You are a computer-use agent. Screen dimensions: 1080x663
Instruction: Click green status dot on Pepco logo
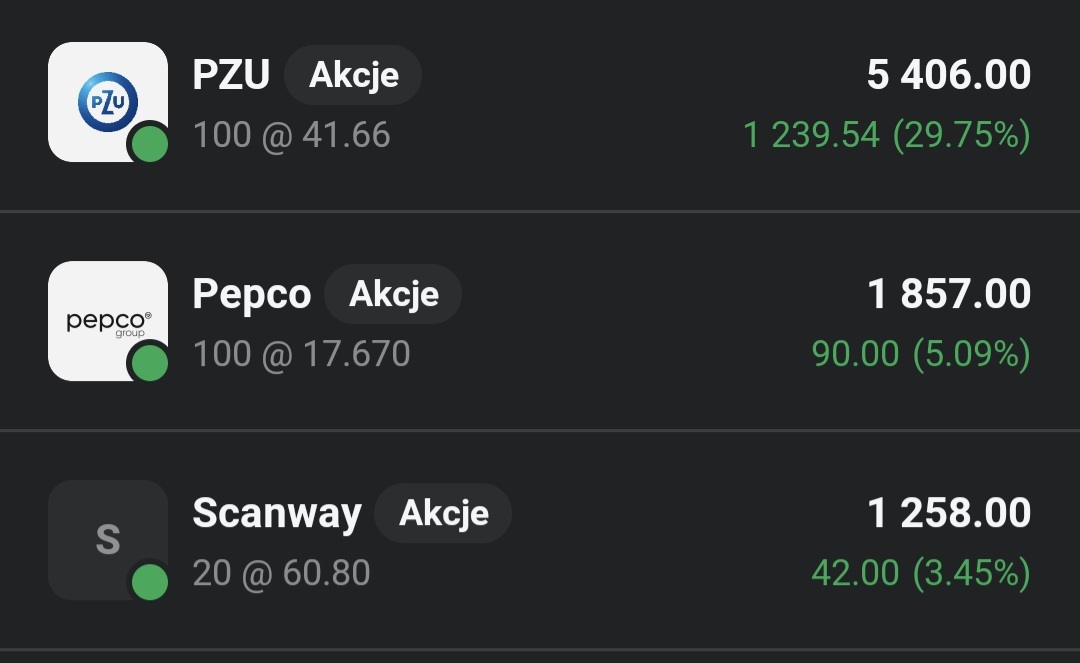click(150, 362)
